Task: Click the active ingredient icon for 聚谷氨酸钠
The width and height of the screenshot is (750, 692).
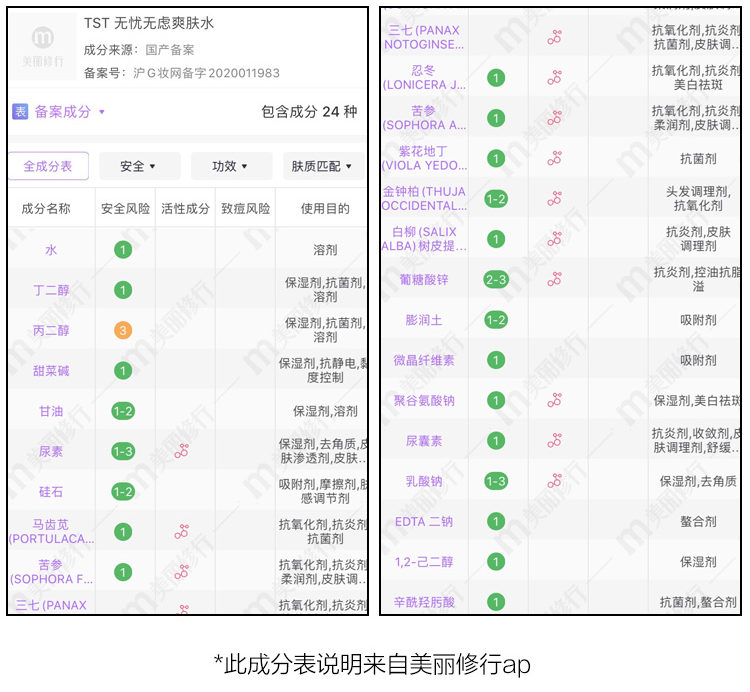Action: pos(555,400)
